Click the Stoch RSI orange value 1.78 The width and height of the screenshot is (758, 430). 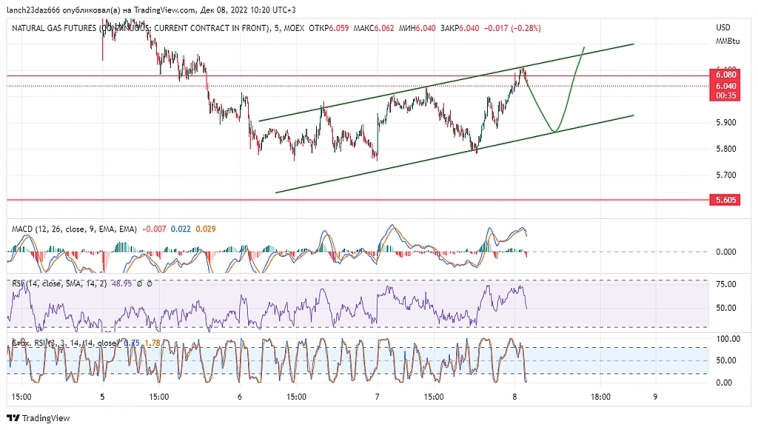[152, 343]
